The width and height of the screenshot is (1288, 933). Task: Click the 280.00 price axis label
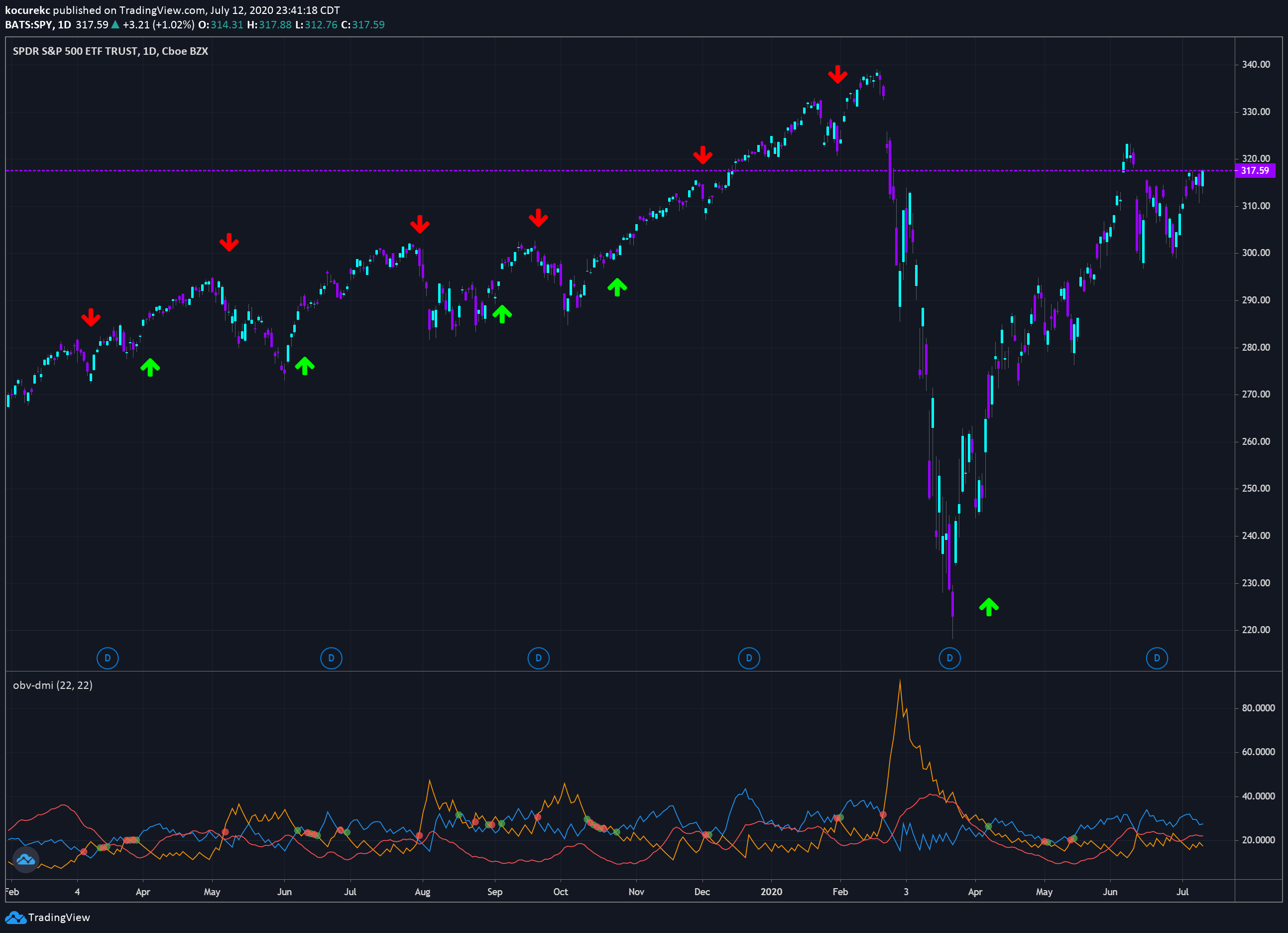(x=1256, y=347)
